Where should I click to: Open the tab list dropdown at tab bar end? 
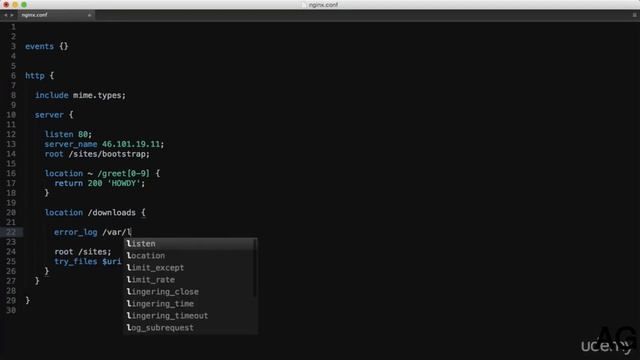point(634,15)
